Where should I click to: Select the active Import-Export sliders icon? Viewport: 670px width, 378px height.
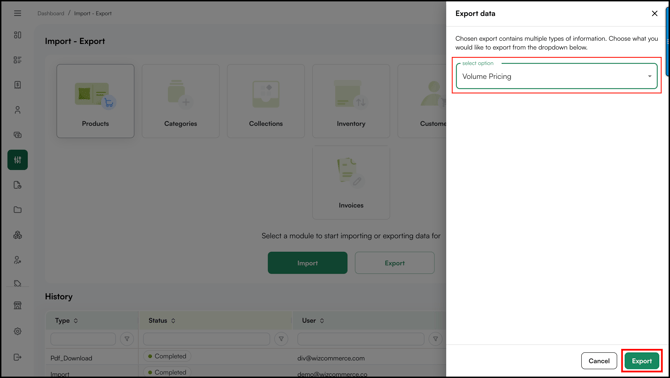coord(18,160)
